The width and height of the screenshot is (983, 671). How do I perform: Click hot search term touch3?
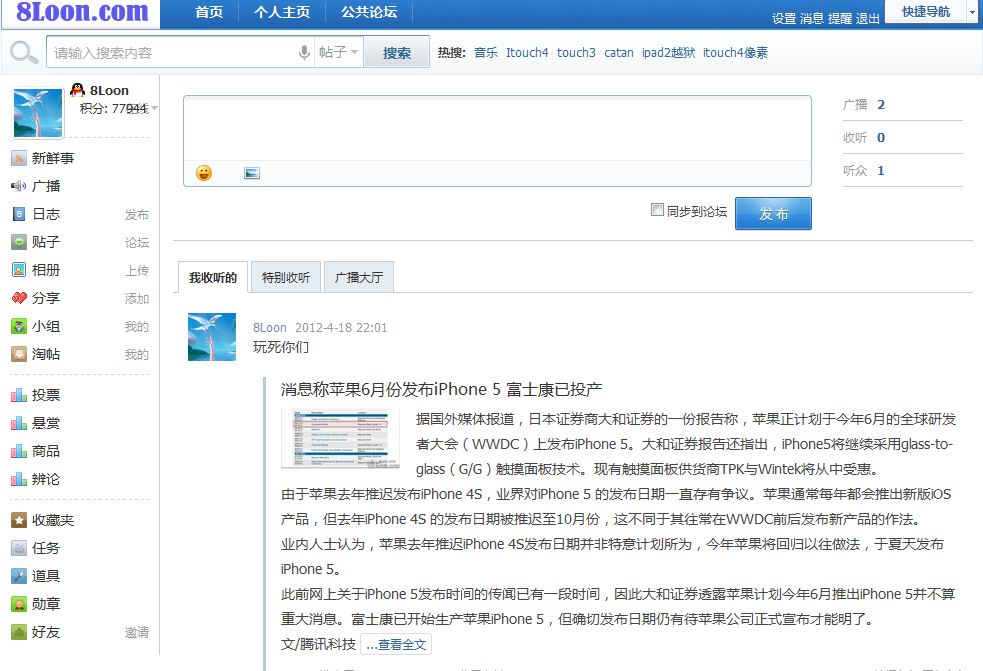(x=576, y=53)
